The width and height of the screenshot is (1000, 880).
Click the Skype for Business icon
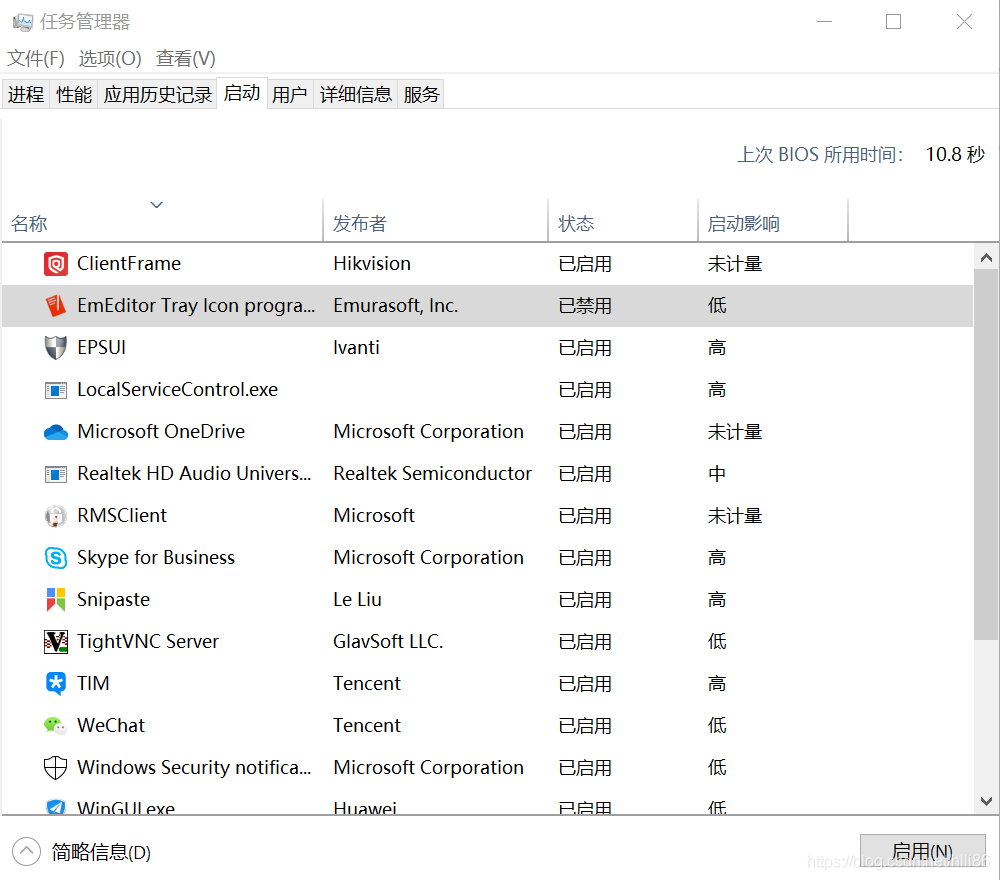(55, 558)
